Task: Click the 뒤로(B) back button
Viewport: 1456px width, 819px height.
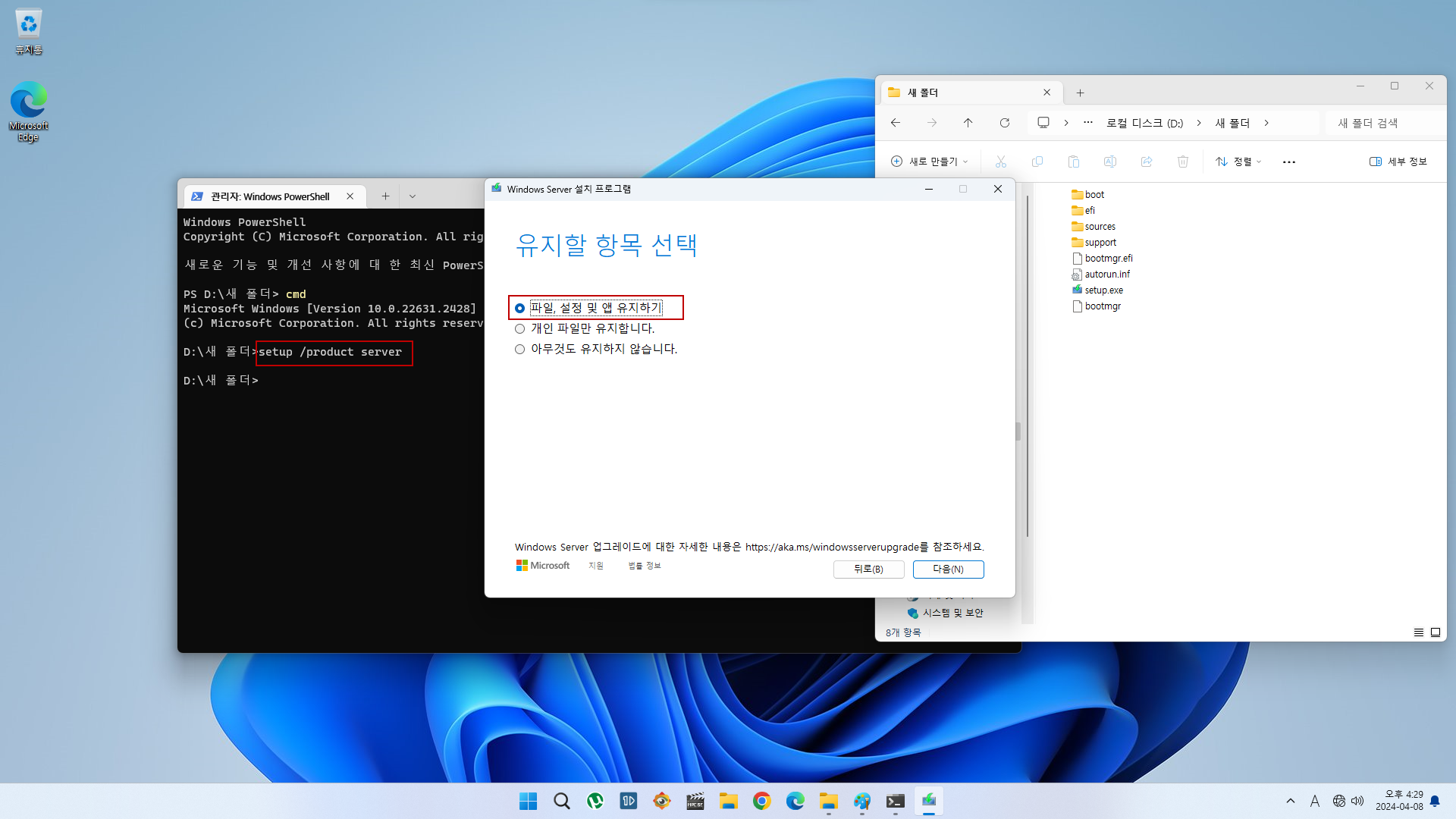Action: (868, 569)
